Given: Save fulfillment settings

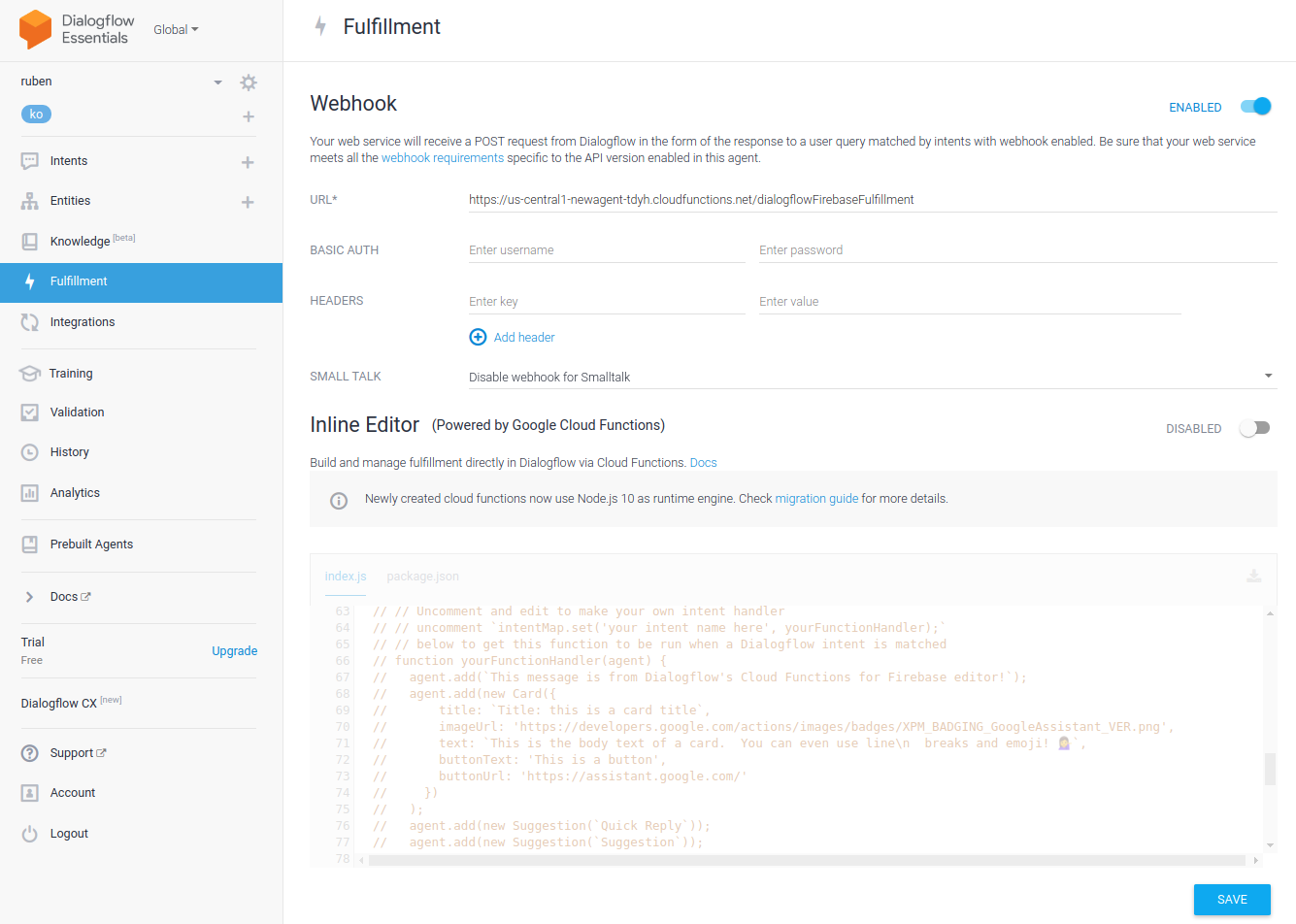Looking at the screenshot, I should coord(1232,900).
